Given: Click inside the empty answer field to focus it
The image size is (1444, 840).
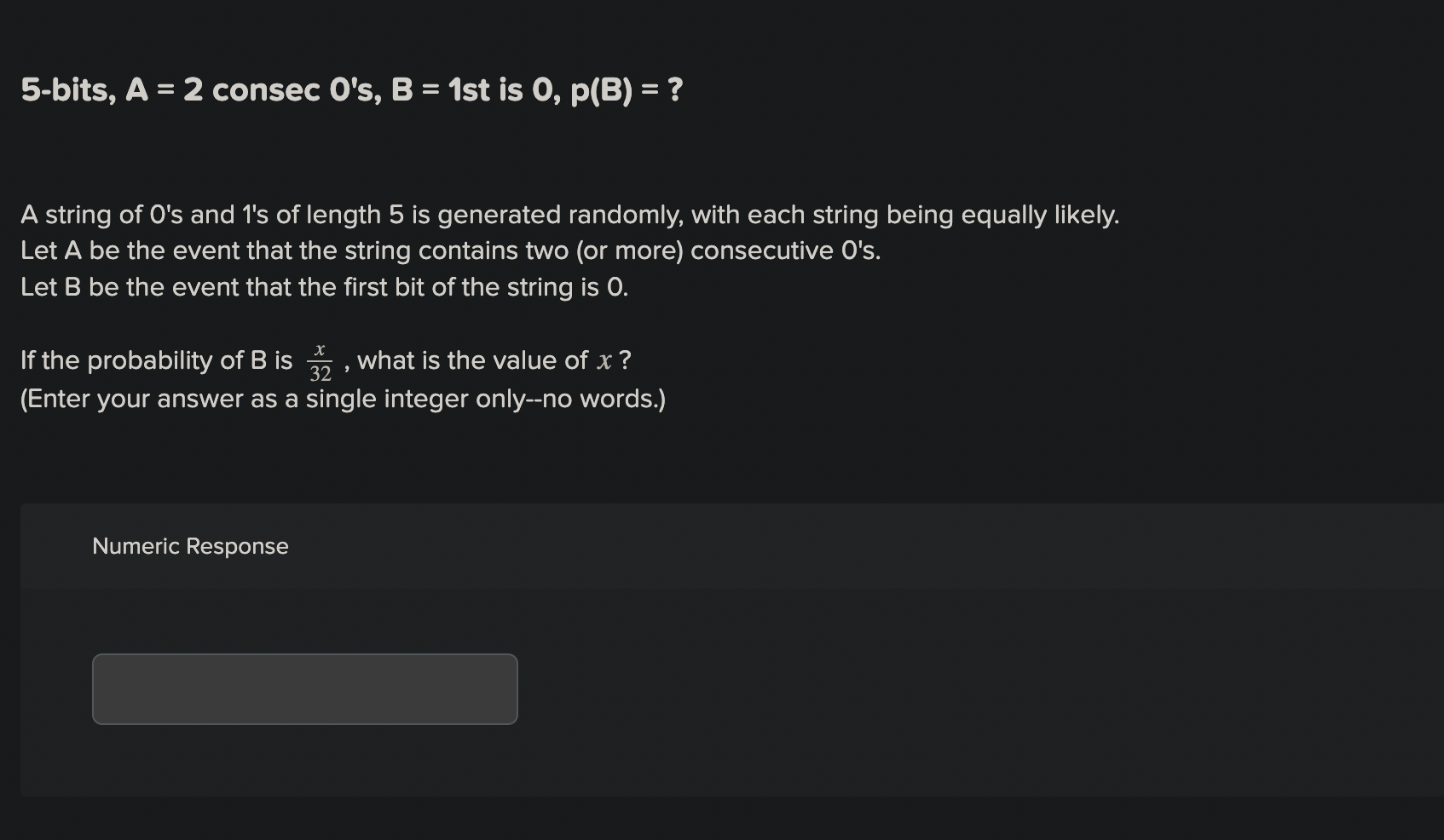Looking at the screenshot, I should coord(304,688).
